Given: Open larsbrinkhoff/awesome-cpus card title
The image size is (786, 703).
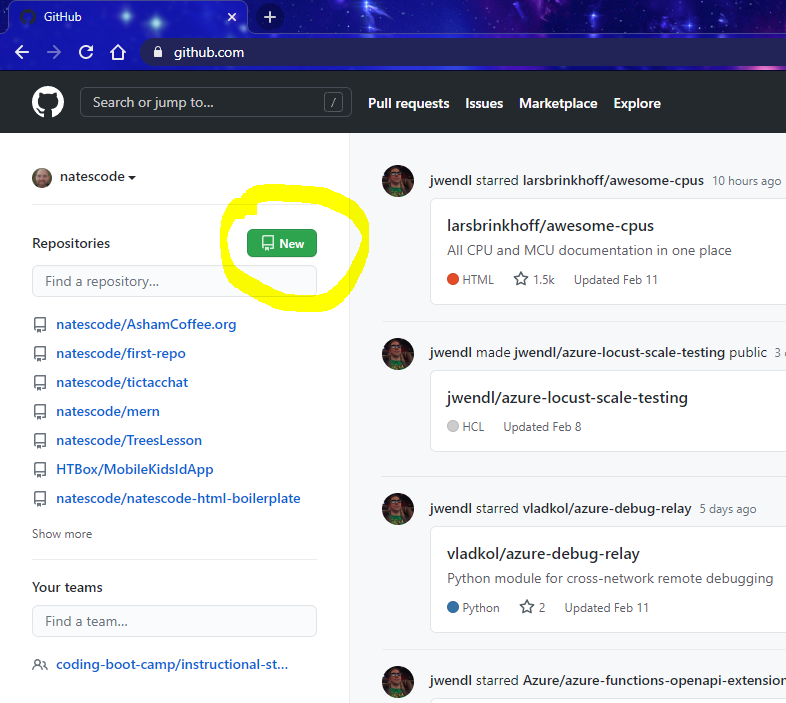Looking at the screenshot, I should 550,226.
